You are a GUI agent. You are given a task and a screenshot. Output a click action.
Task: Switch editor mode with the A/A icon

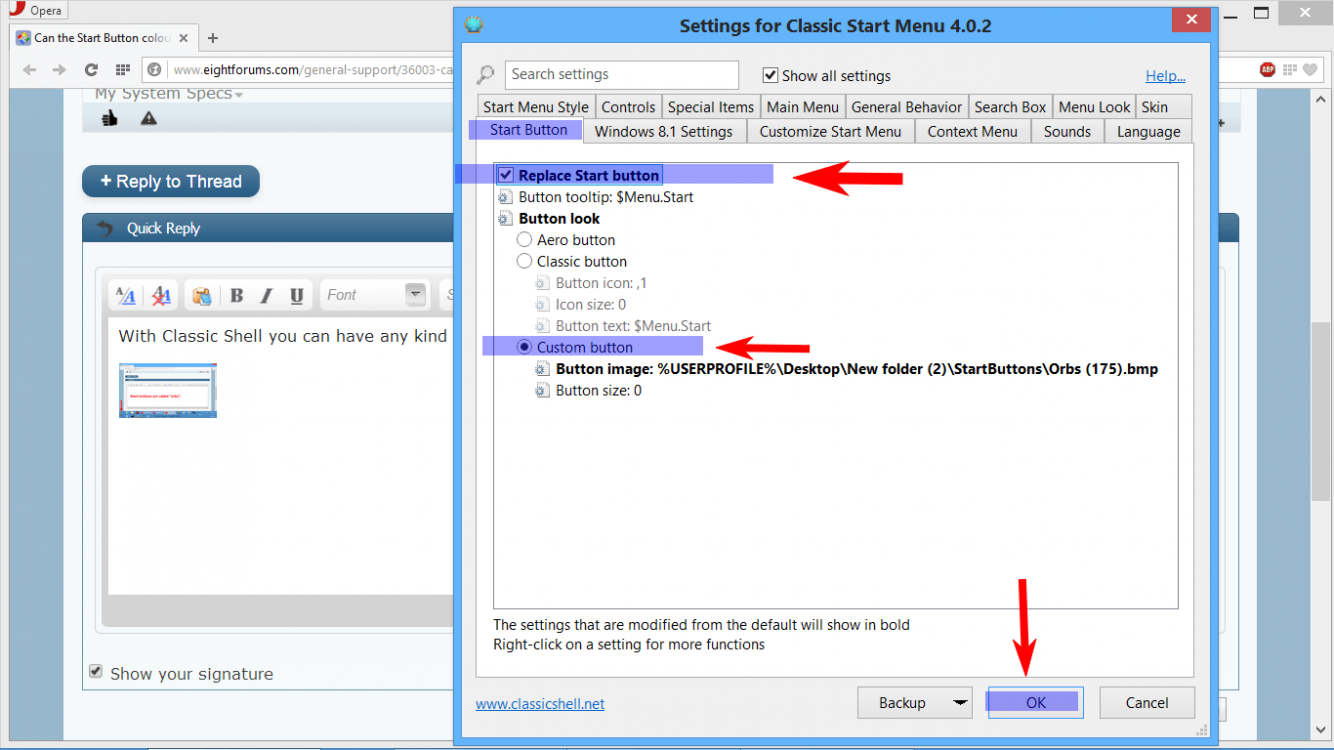126,295
